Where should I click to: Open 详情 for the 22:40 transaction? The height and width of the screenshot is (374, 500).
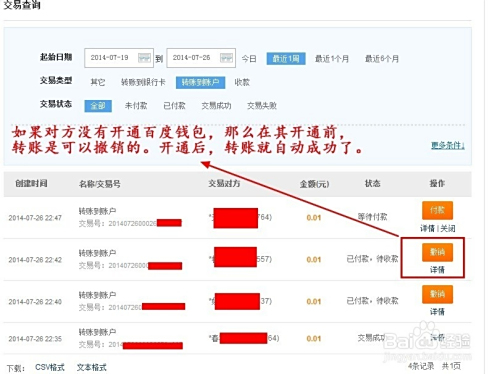click(437, 312)
